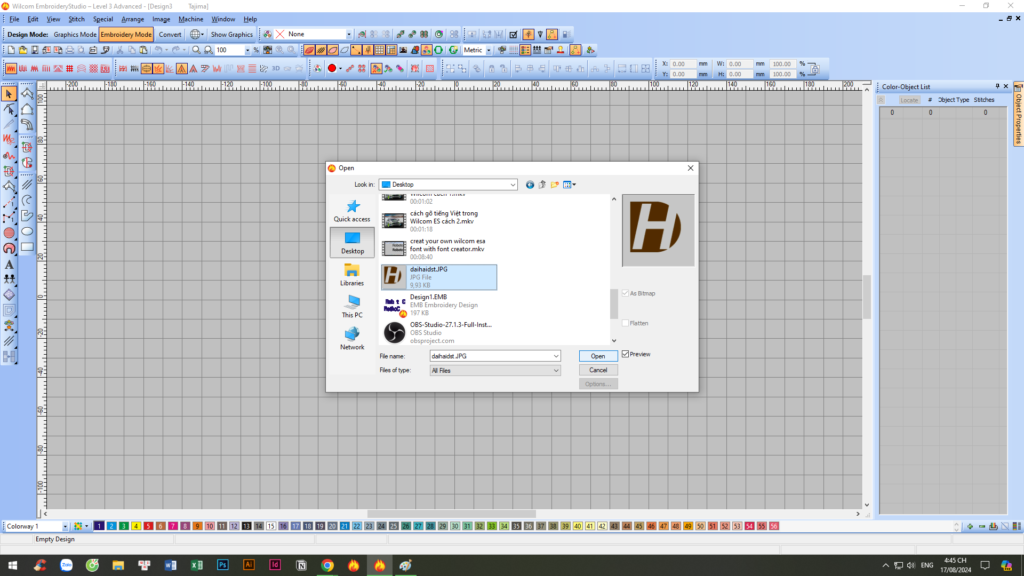
Task: Click the Windows Start button
Action: tap(12, 565)
